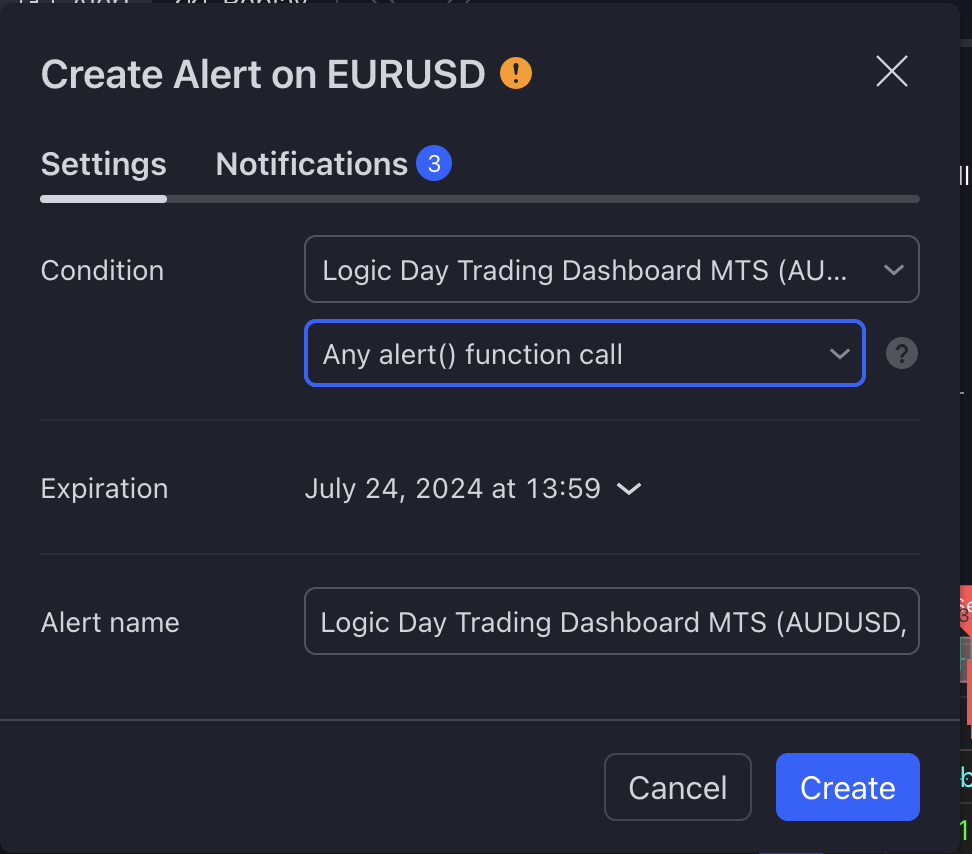Click the orange warning icon beside EURUSD
This screenshot has width=972, height=854.
click(516, 73)
